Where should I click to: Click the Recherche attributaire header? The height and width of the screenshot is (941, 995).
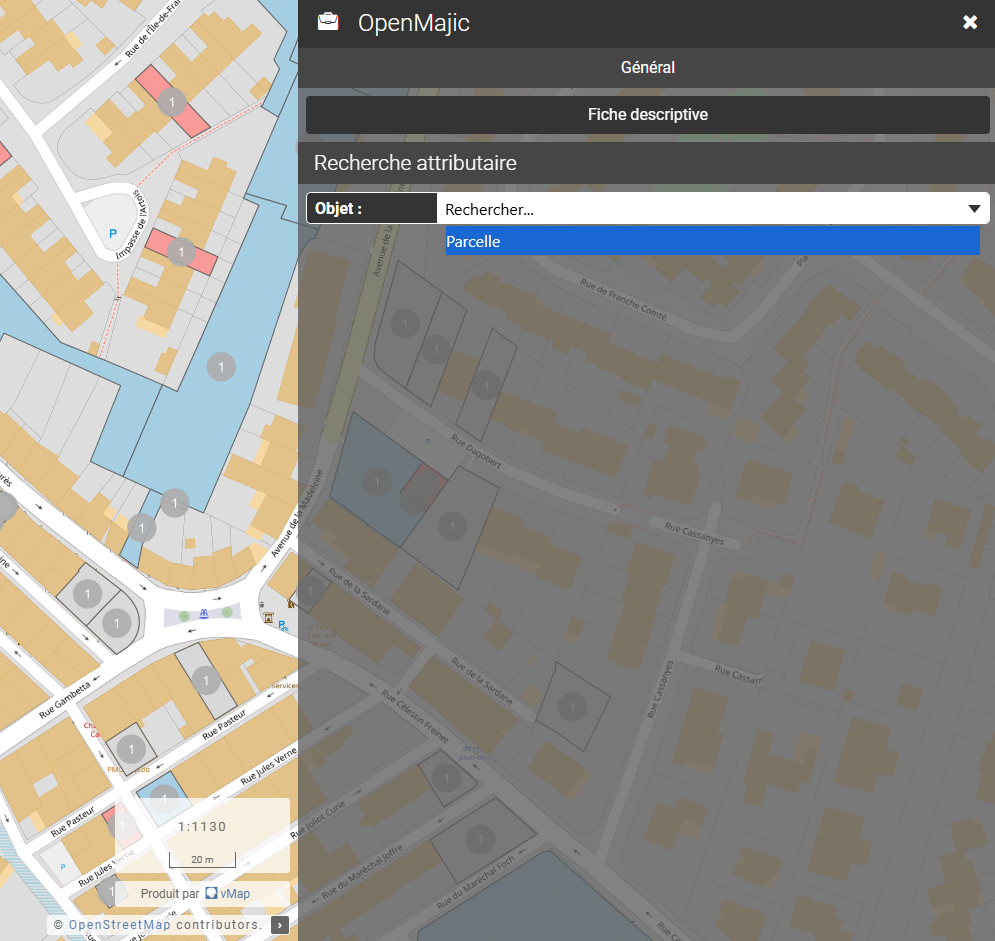[647, 163]
